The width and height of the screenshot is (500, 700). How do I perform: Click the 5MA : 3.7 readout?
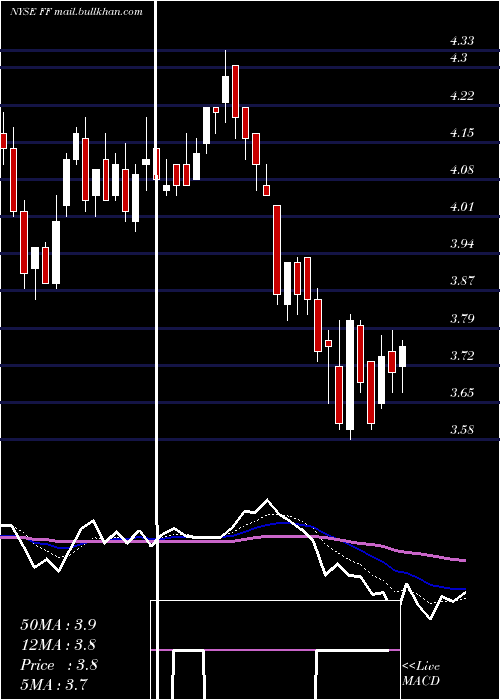click(x=54, y=684)
